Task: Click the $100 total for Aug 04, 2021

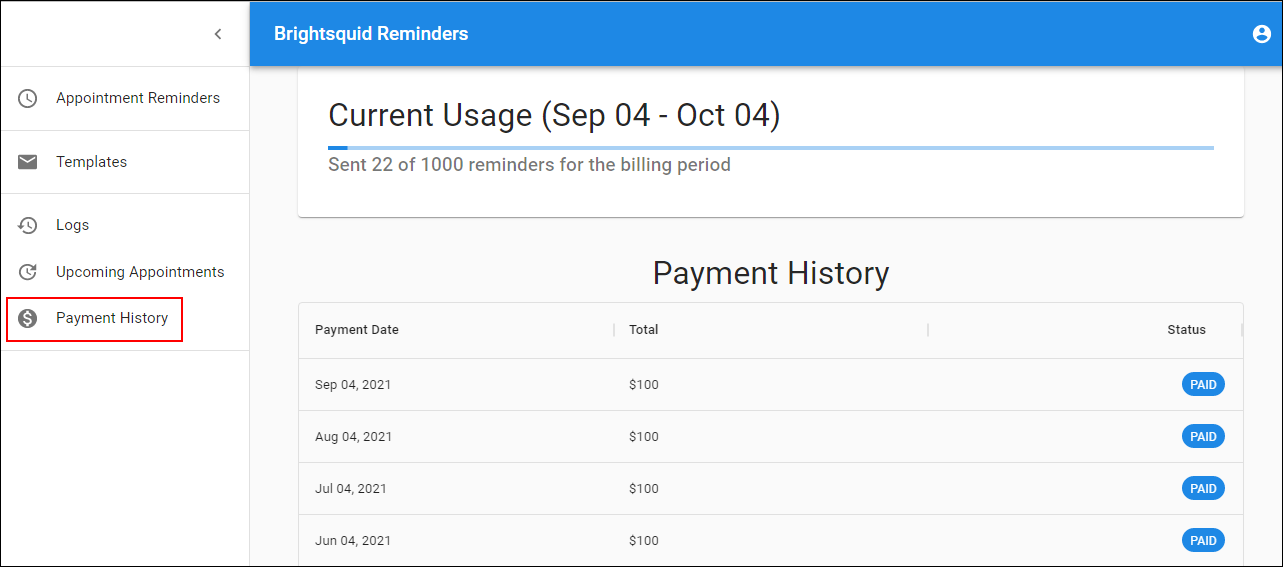Action: coord(644,437)
